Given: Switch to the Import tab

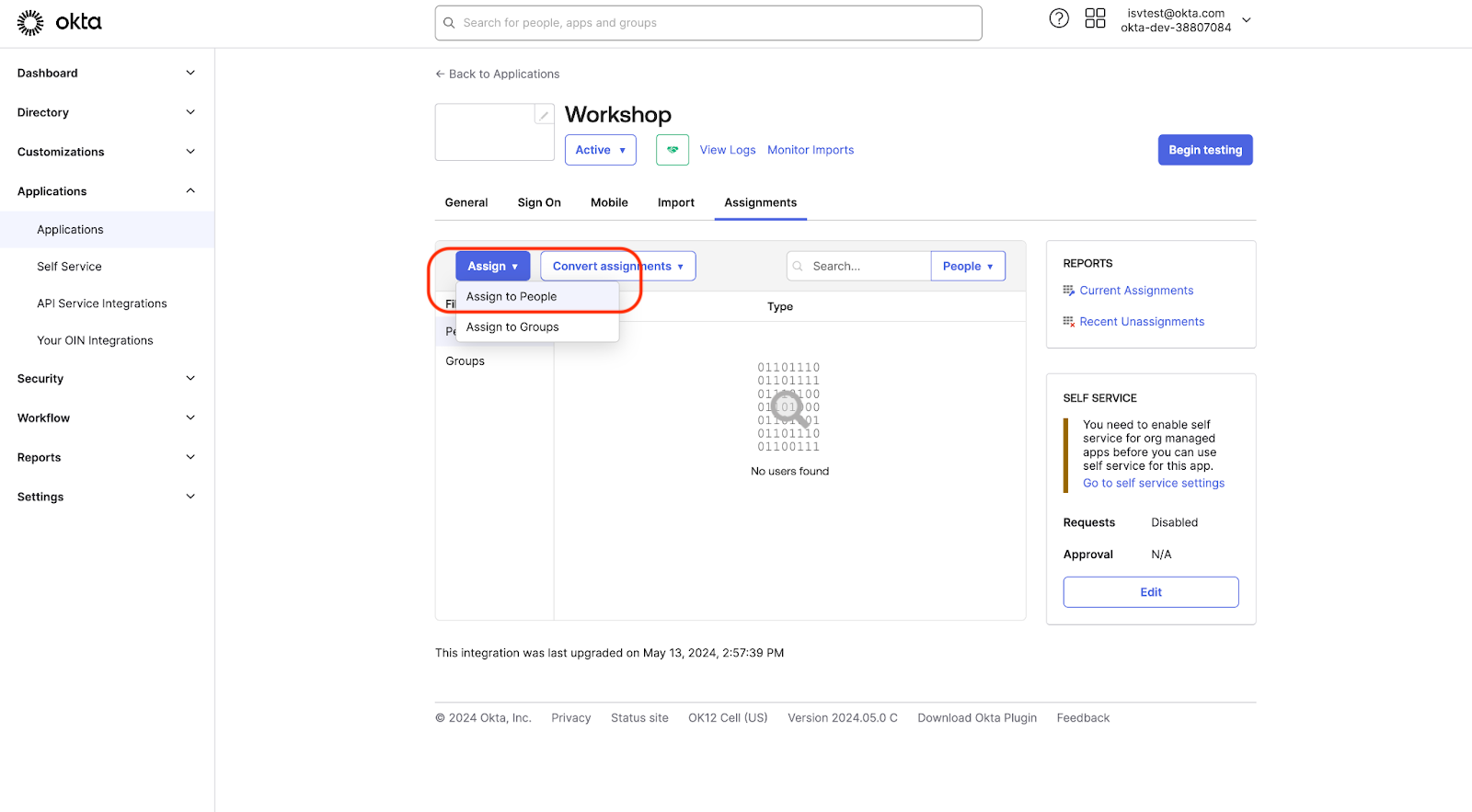Looking at the screenshot, I should click(676, 202).
